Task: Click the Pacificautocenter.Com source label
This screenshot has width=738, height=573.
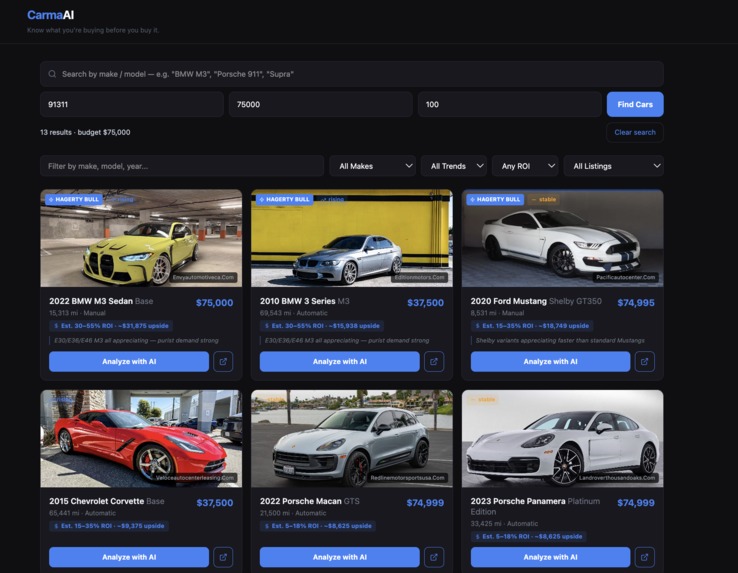Action: [626, 277]
